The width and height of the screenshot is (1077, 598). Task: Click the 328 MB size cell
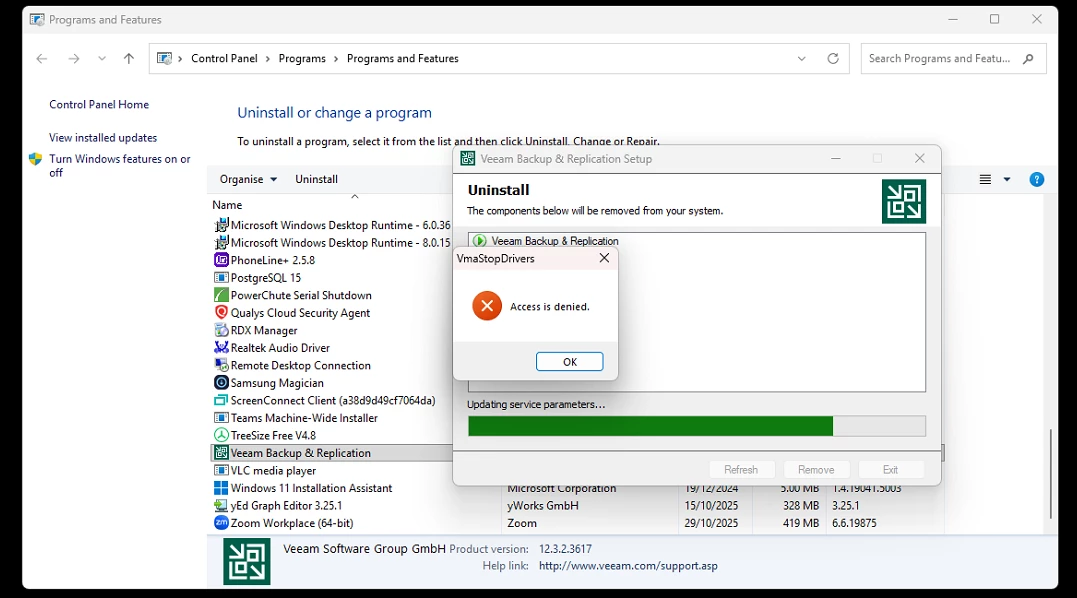click(801, 505)
